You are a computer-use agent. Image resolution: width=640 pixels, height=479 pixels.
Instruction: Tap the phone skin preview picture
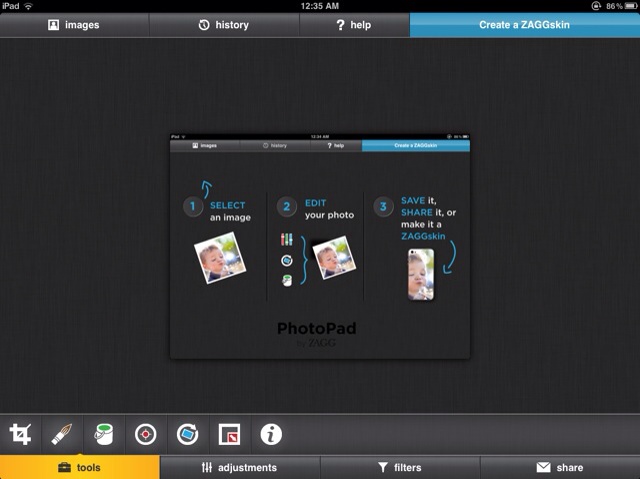(421, 274)
